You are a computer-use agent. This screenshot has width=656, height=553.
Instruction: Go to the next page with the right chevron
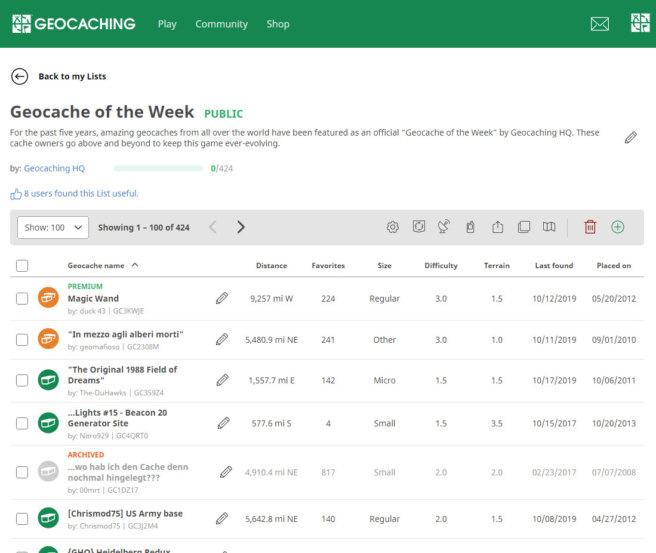[240, 227]
